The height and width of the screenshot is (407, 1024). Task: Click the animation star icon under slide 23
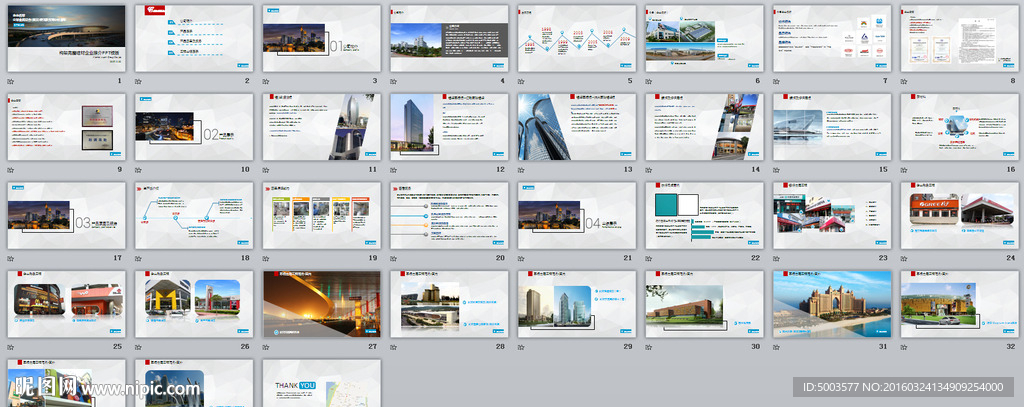click(776, 258)
